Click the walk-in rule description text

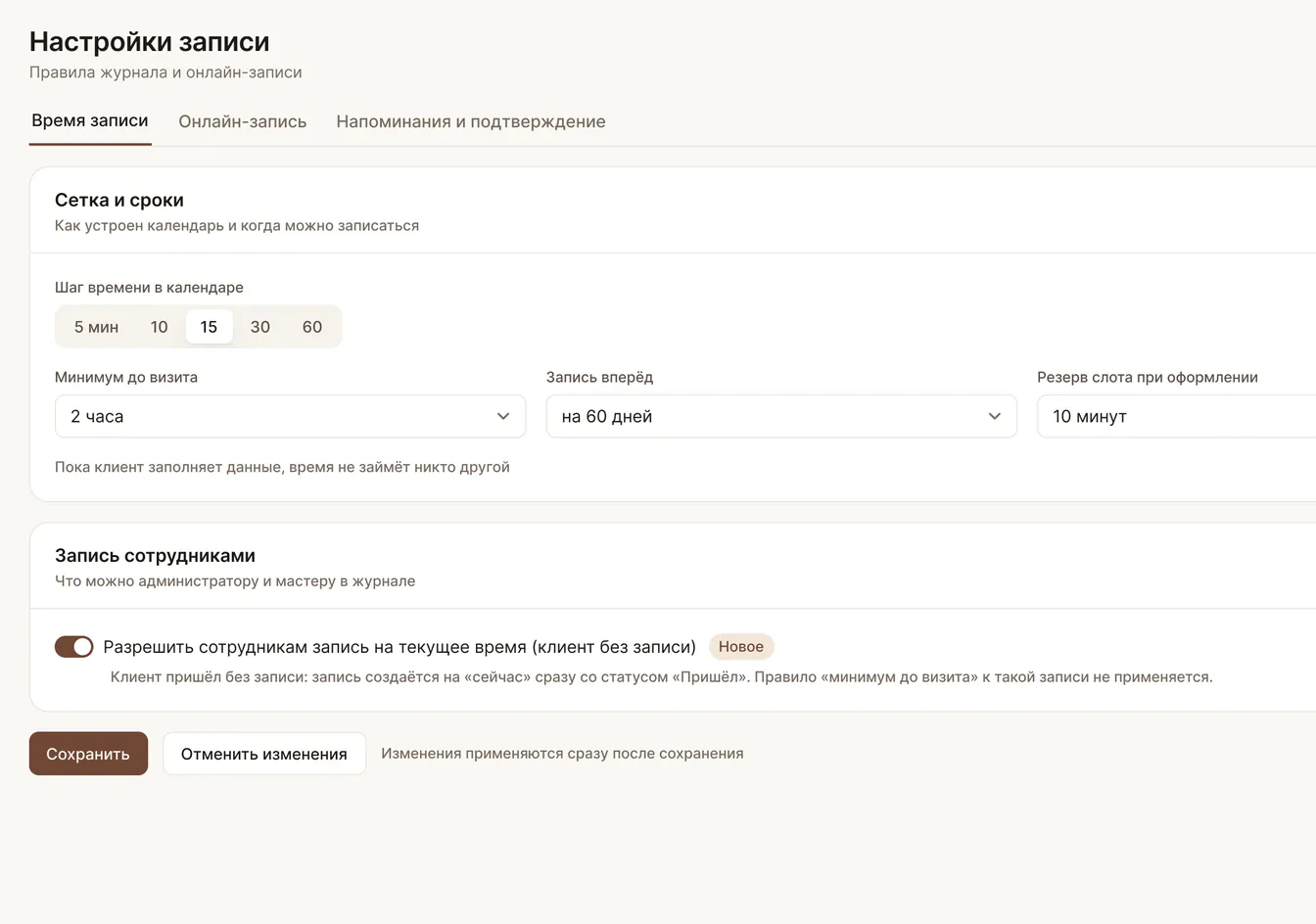(662, 677)
